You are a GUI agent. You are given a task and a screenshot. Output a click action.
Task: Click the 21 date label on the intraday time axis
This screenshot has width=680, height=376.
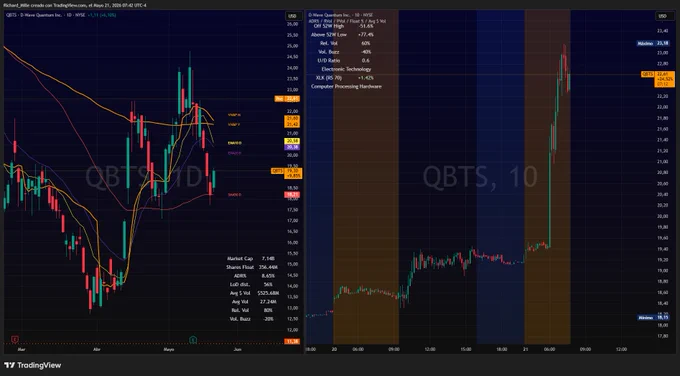525,349
